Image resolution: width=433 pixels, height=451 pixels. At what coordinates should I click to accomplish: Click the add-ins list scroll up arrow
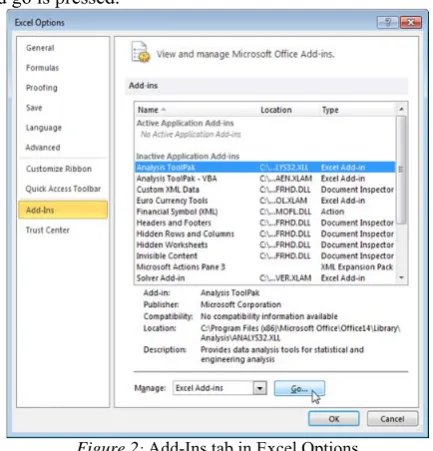[401, 109]
